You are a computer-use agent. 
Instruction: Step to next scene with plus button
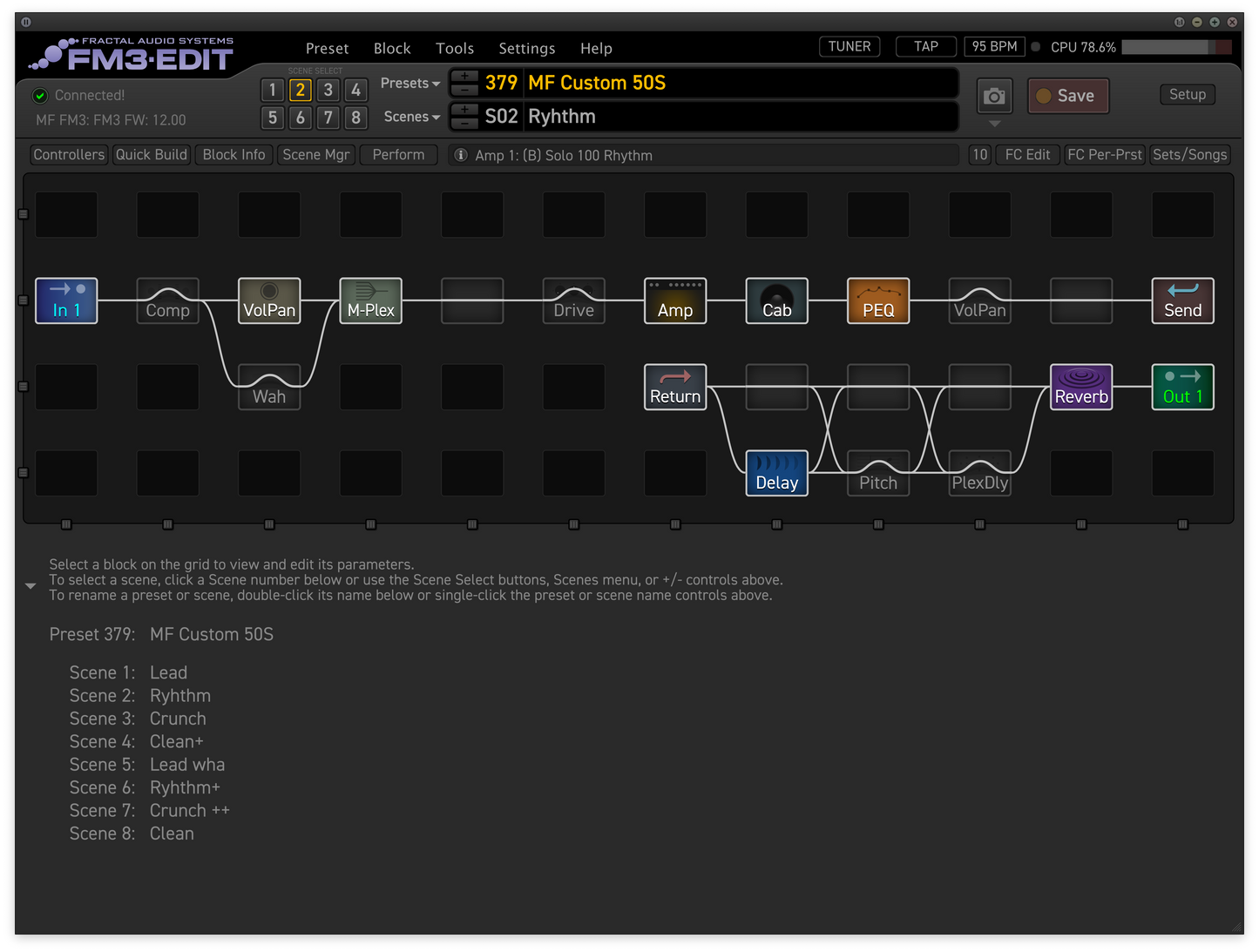click(465, 110)
